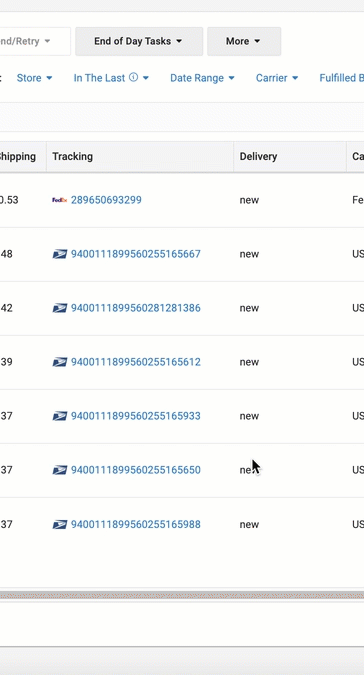Viewport: 364px width, 675px height.
Task: Open the More dropdown button
Action: (x=244, y=41)
